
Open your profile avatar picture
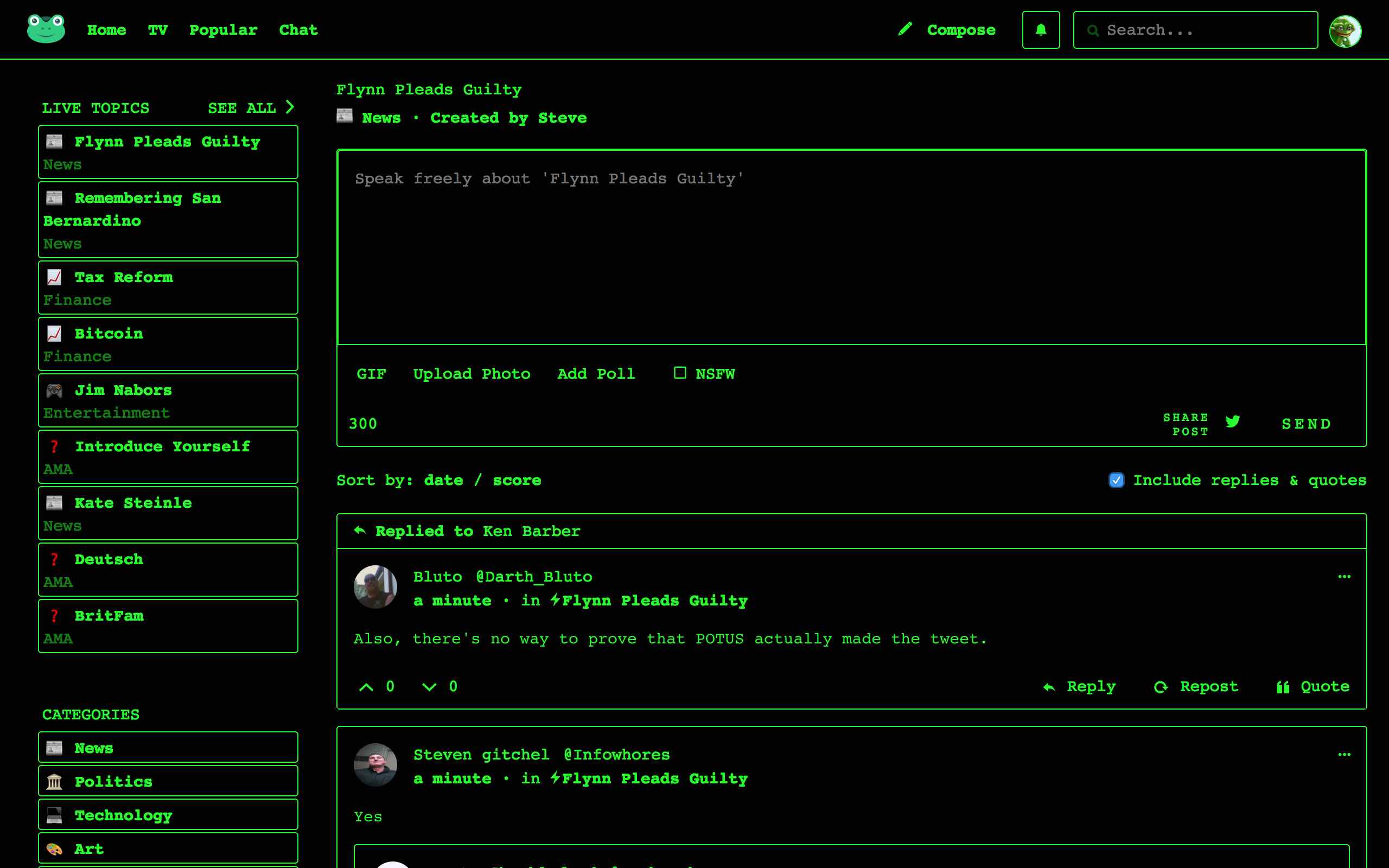point(1346,30)
